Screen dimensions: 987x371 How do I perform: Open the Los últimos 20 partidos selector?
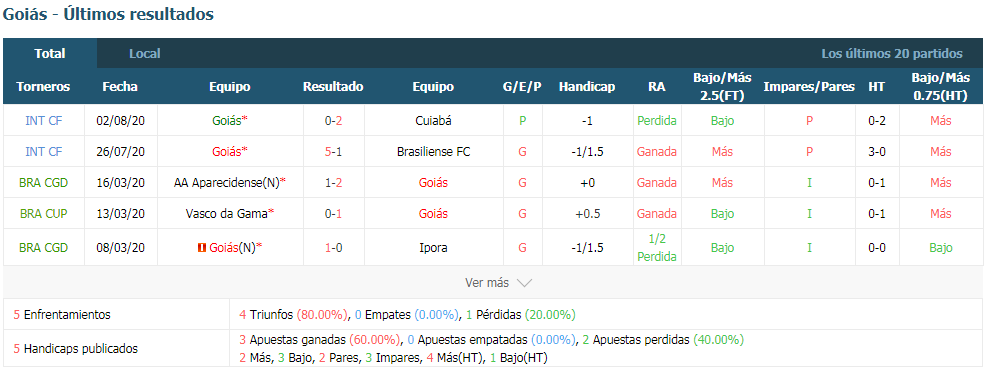coord(891,54)
